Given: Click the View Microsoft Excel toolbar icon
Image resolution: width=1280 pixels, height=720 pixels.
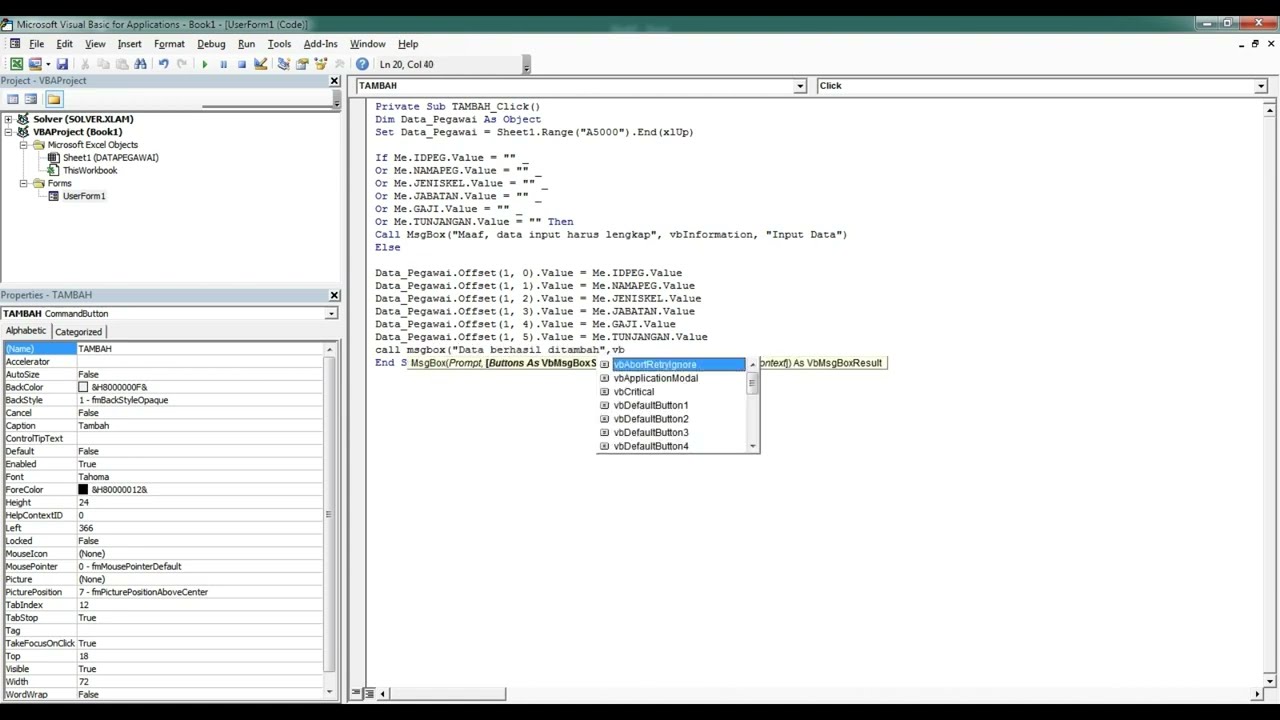Looking at the screenshot, I should point(17,64).
